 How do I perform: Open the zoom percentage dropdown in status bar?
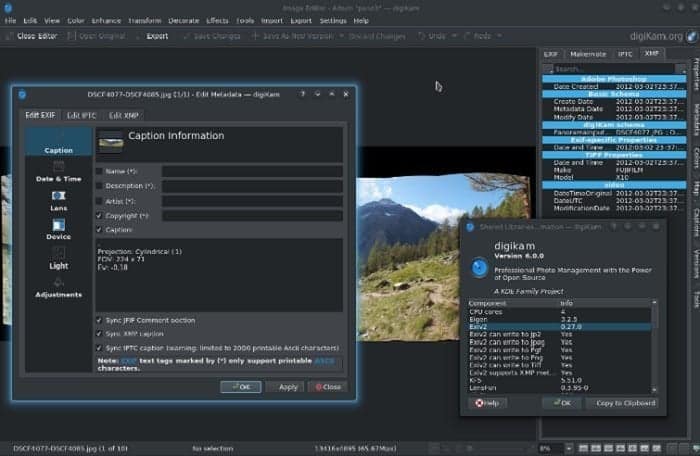pos(569,448)
